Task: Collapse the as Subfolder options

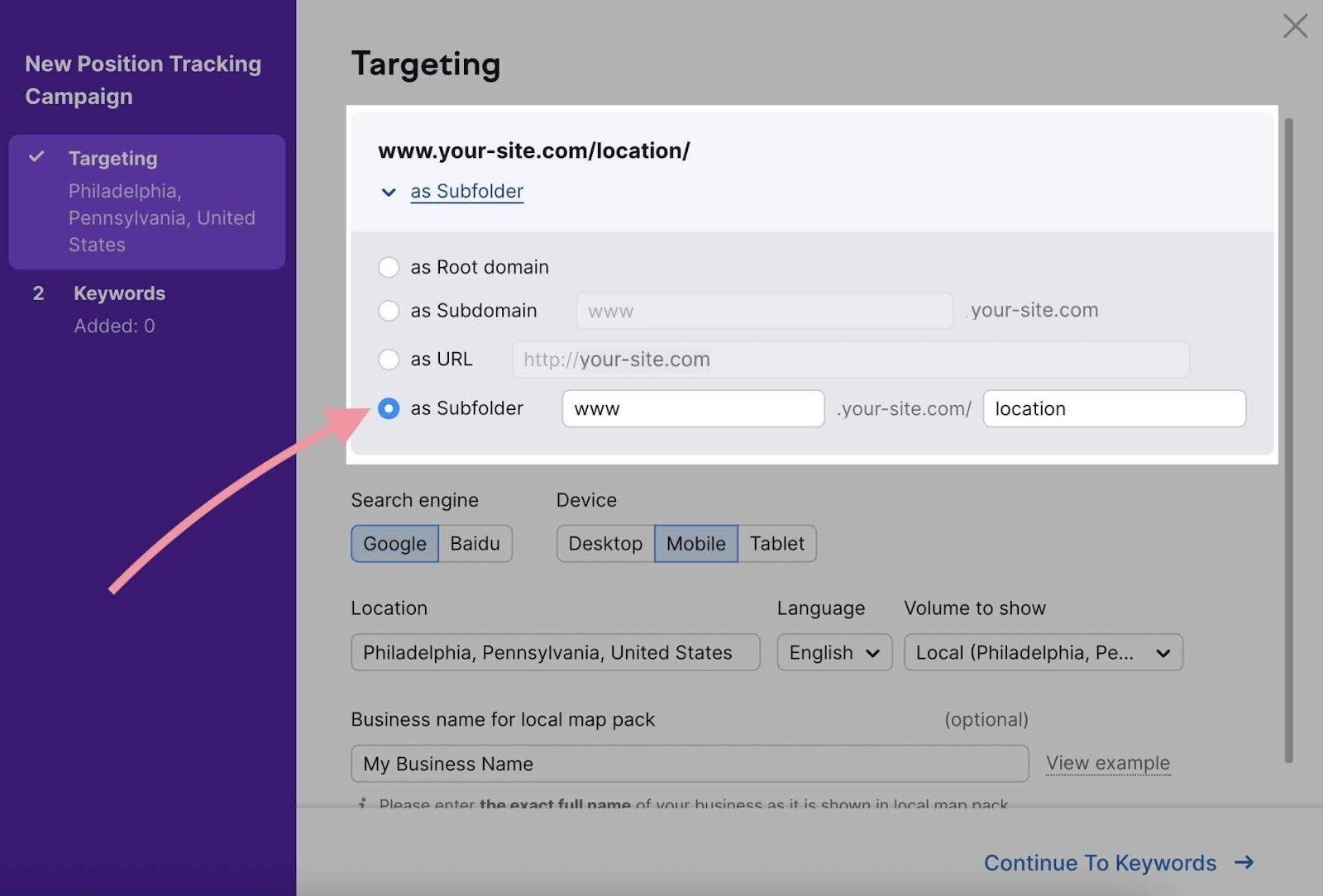Action: coord(466,191)
